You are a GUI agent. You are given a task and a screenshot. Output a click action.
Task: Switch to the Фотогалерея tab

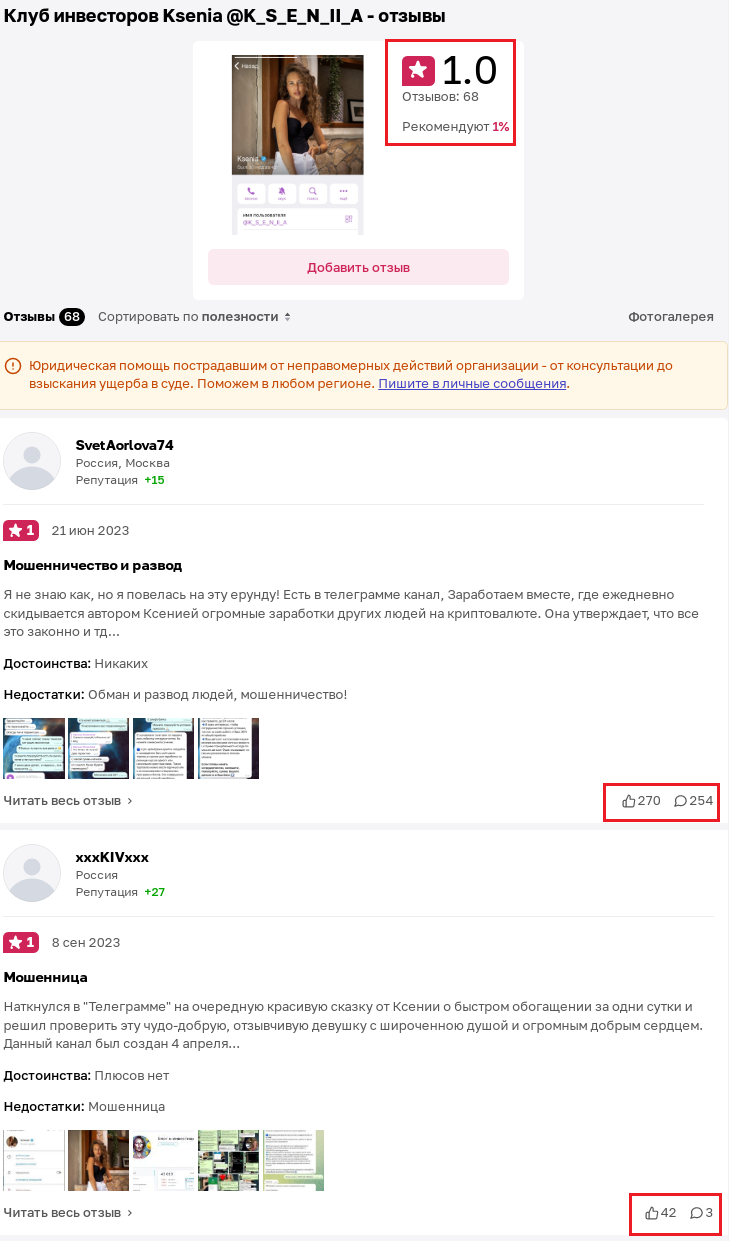click(670, 317)
